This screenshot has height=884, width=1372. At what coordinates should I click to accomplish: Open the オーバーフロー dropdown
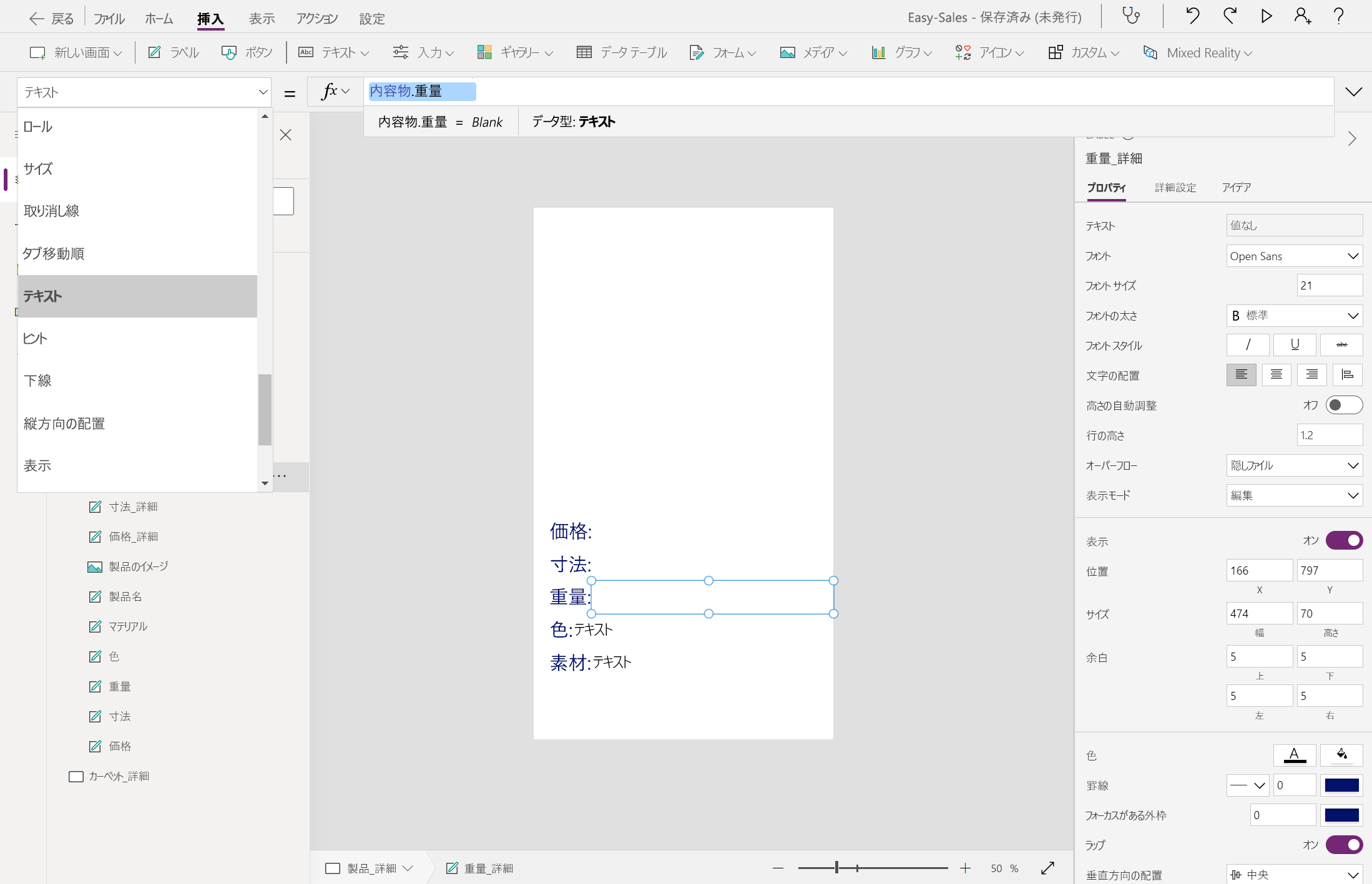tap(1293, 465)
